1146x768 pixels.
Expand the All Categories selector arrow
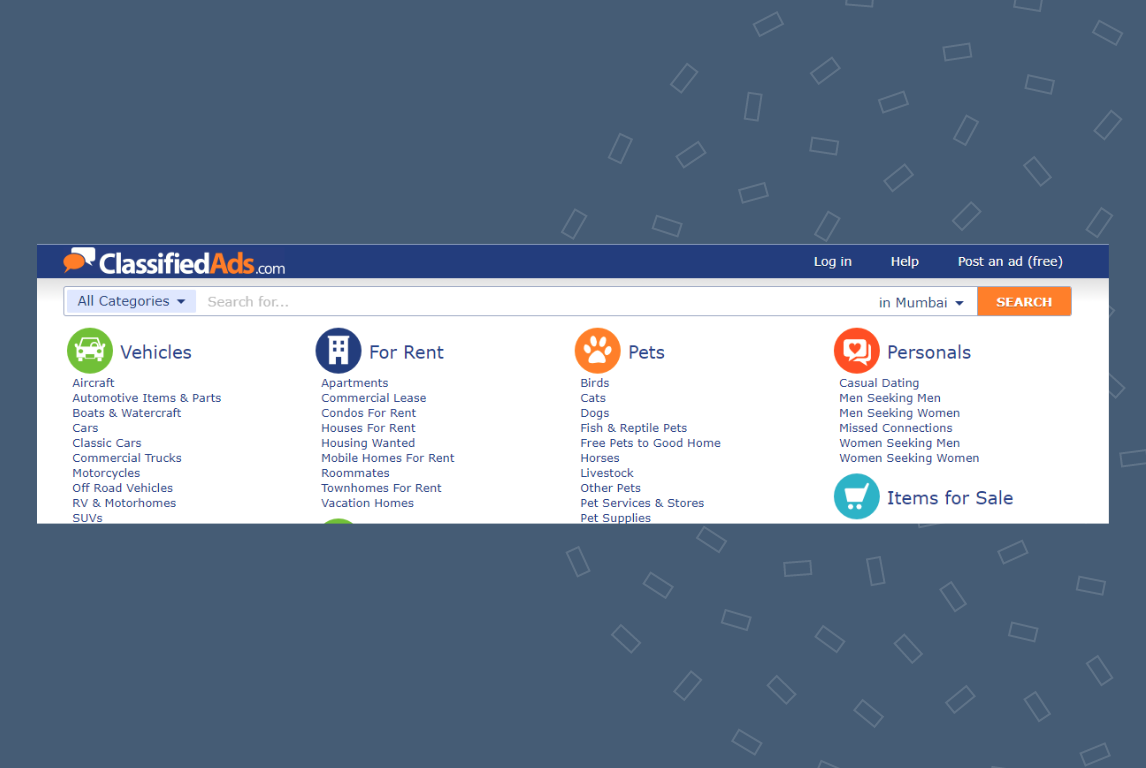click(x=182, y=301)
